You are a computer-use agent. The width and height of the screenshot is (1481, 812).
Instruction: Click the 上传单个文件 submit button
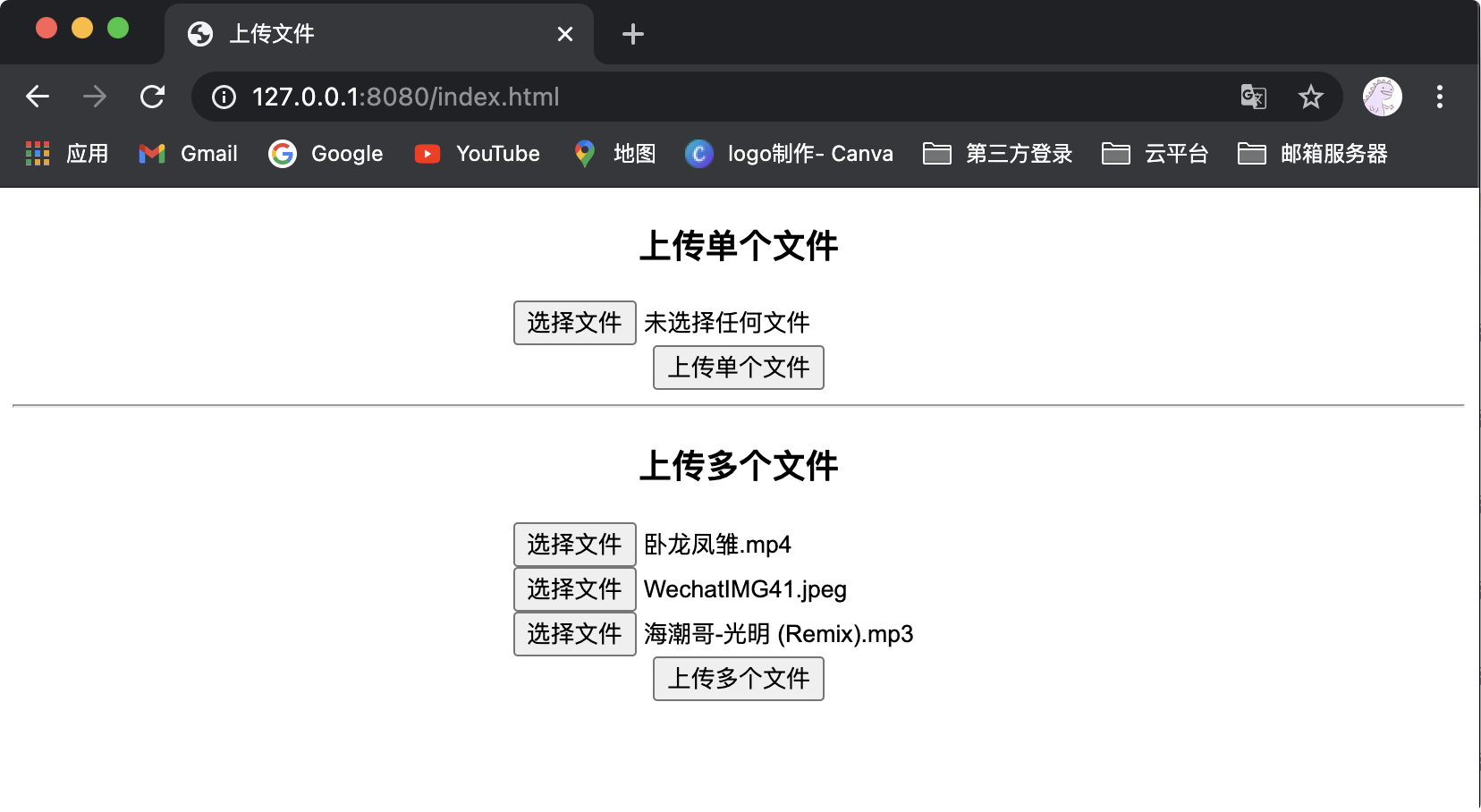pyautogui.click(x=738, y=368)
